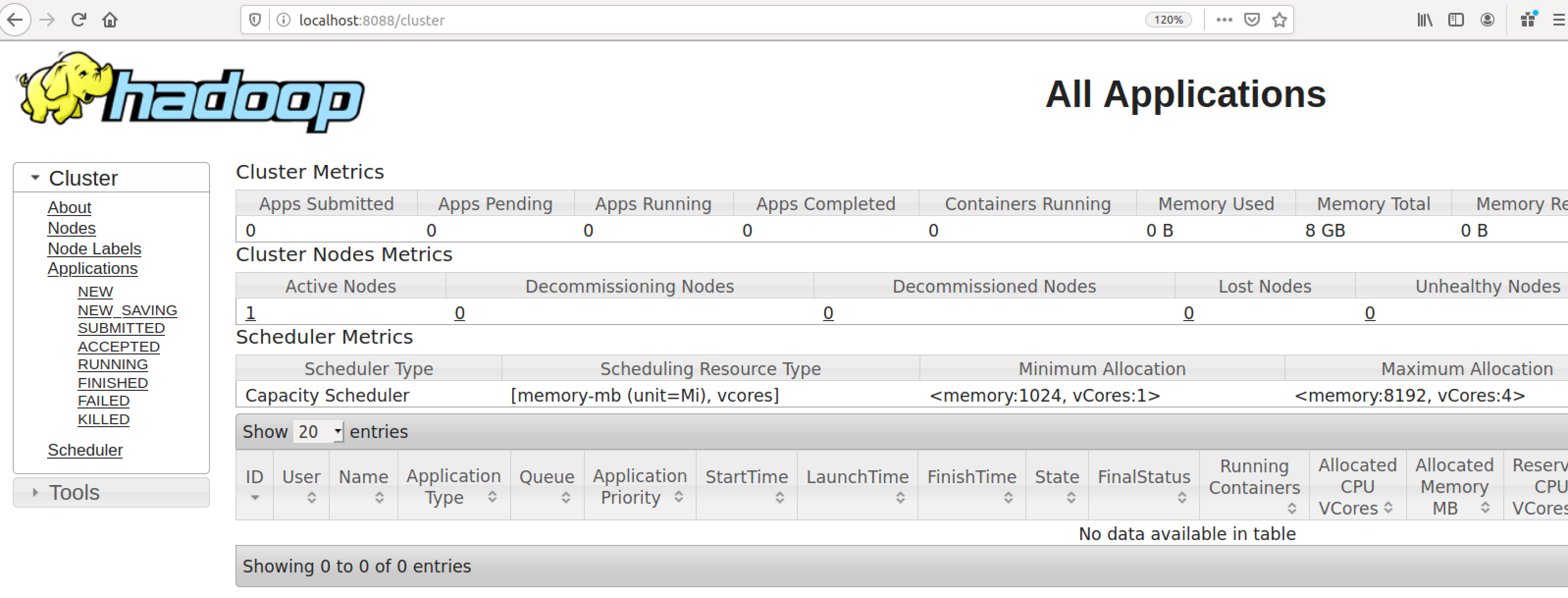This screenshot has width=1568, height=598.
Task: Open the Applications link
Action: click(93, 269)
